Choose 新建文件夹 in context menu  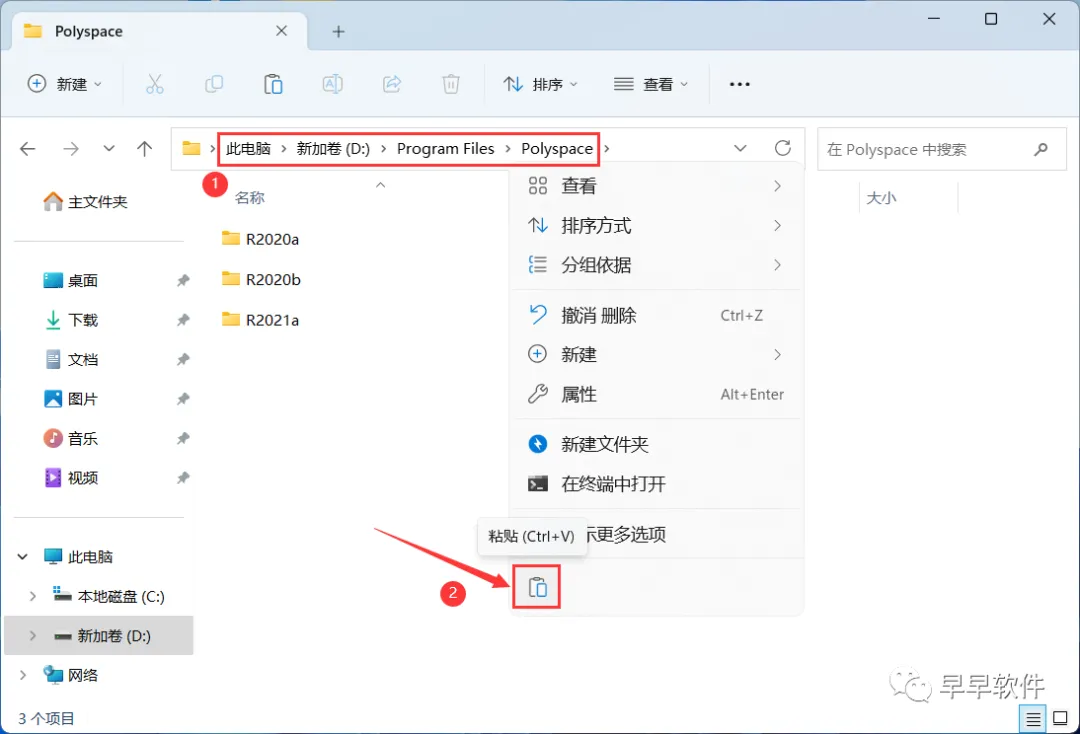656,444
